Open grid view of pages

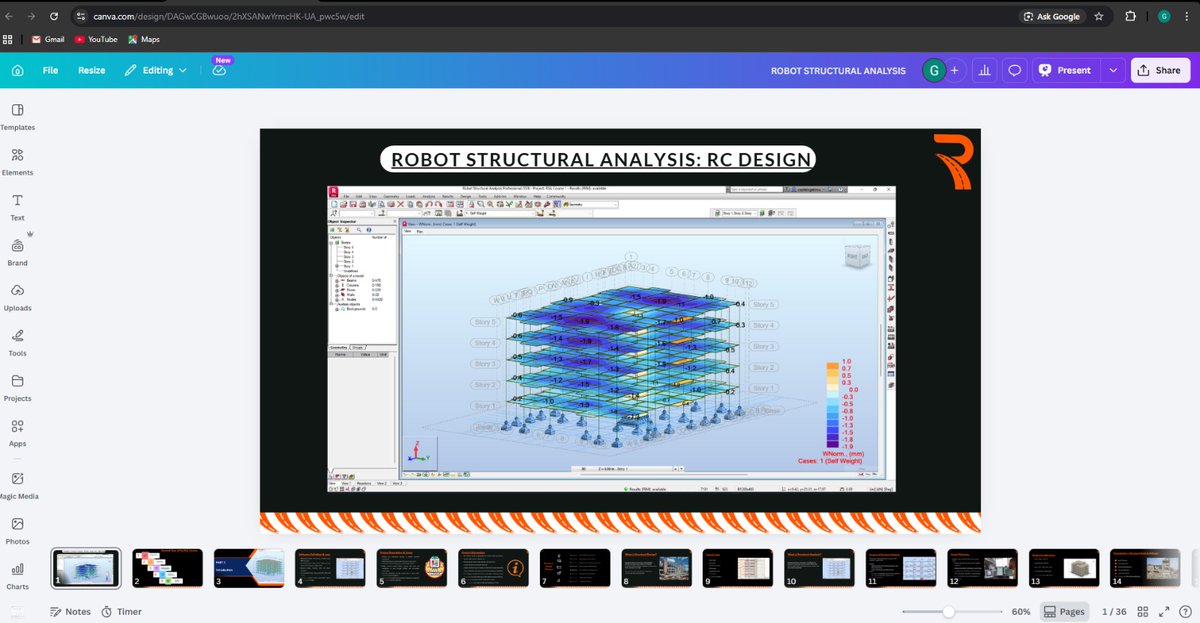tap(1142, 611)
